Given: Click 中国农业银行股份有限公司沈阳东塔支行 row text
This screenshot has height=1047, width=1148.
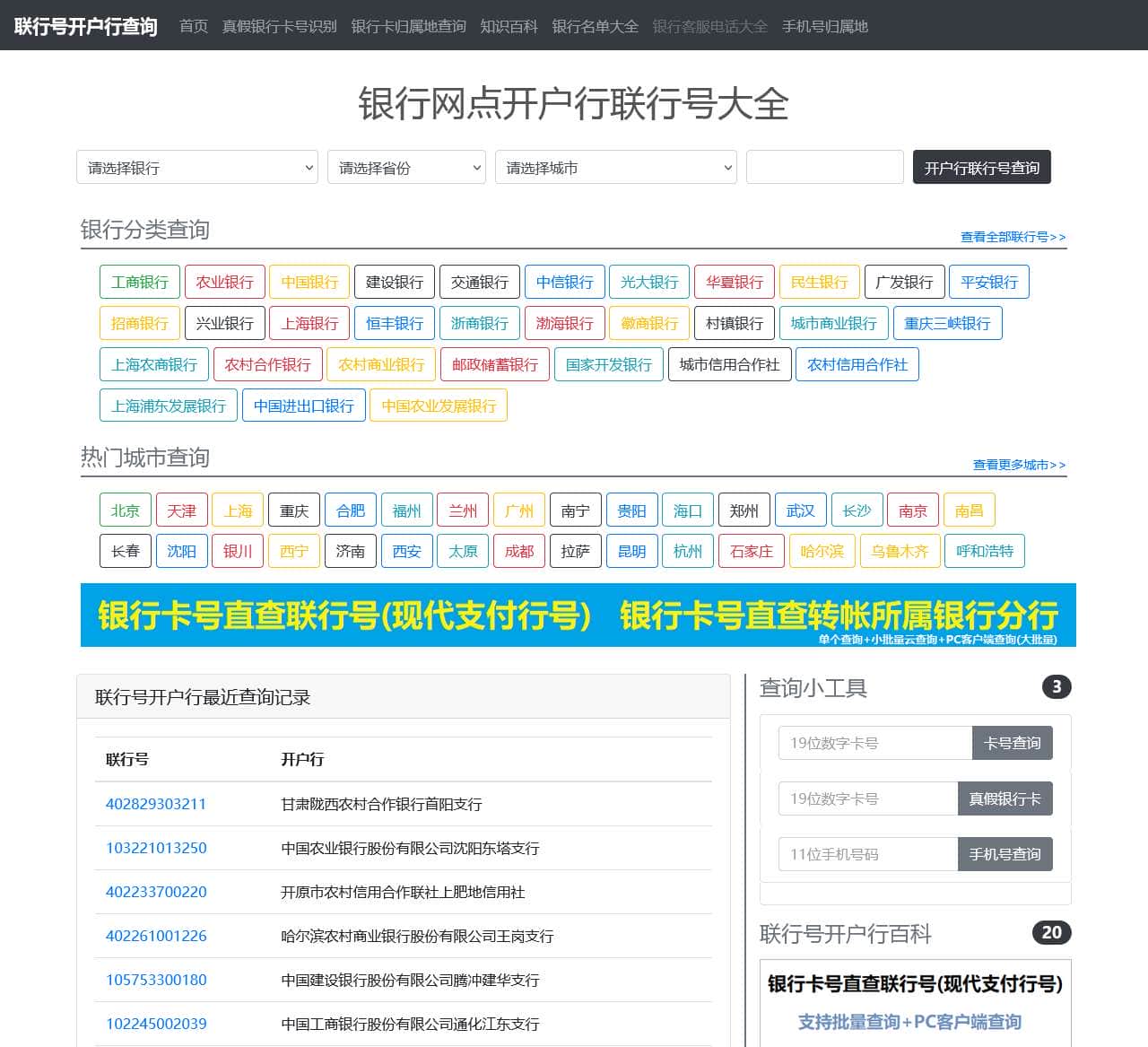Looking at the screenshot, I should 410,848.
